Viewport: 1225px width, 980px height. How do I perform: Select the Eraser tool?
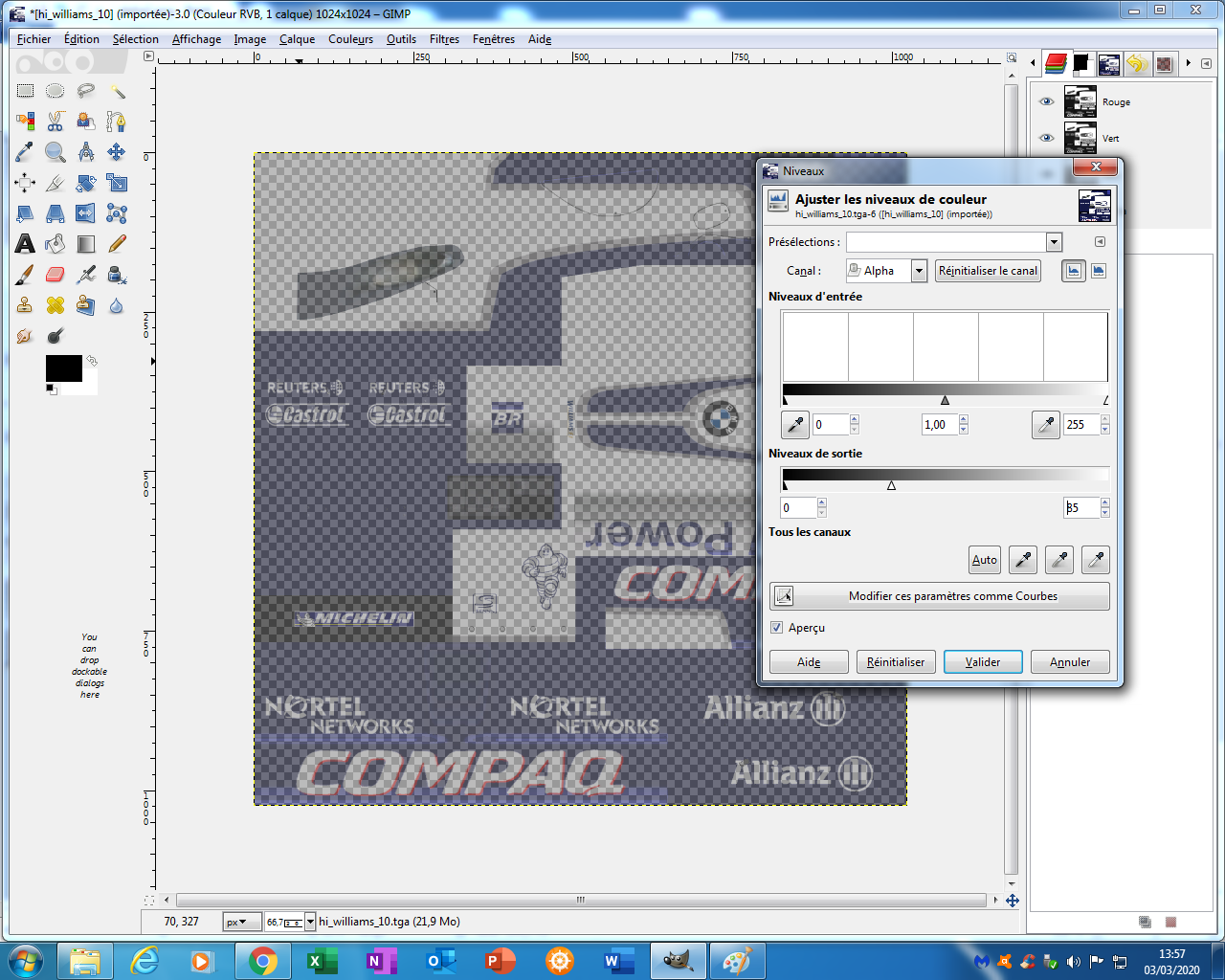tap(56, 275)
